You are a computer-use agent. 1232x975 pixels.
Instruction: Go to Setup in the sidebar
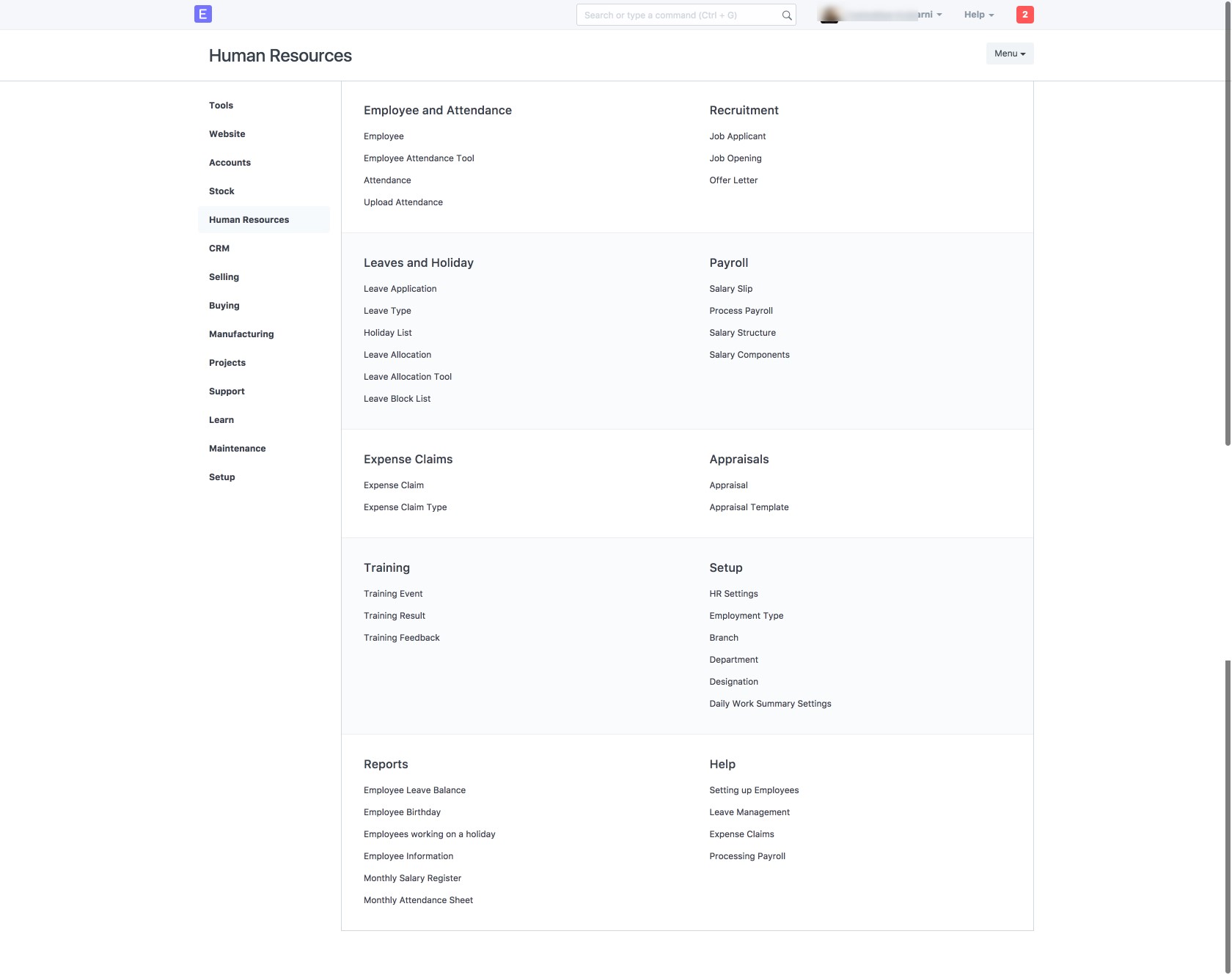pyautogui.click(x=221, y=477)
